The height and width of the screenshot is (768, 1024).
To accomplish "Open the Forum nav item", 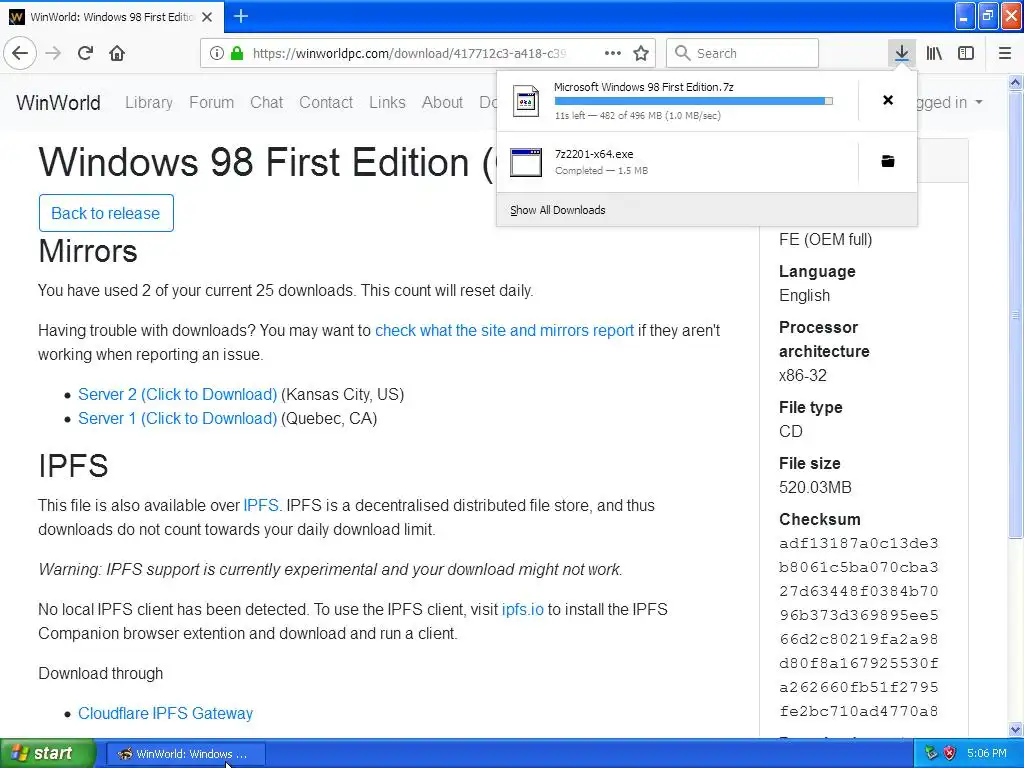I will [212, 103].
